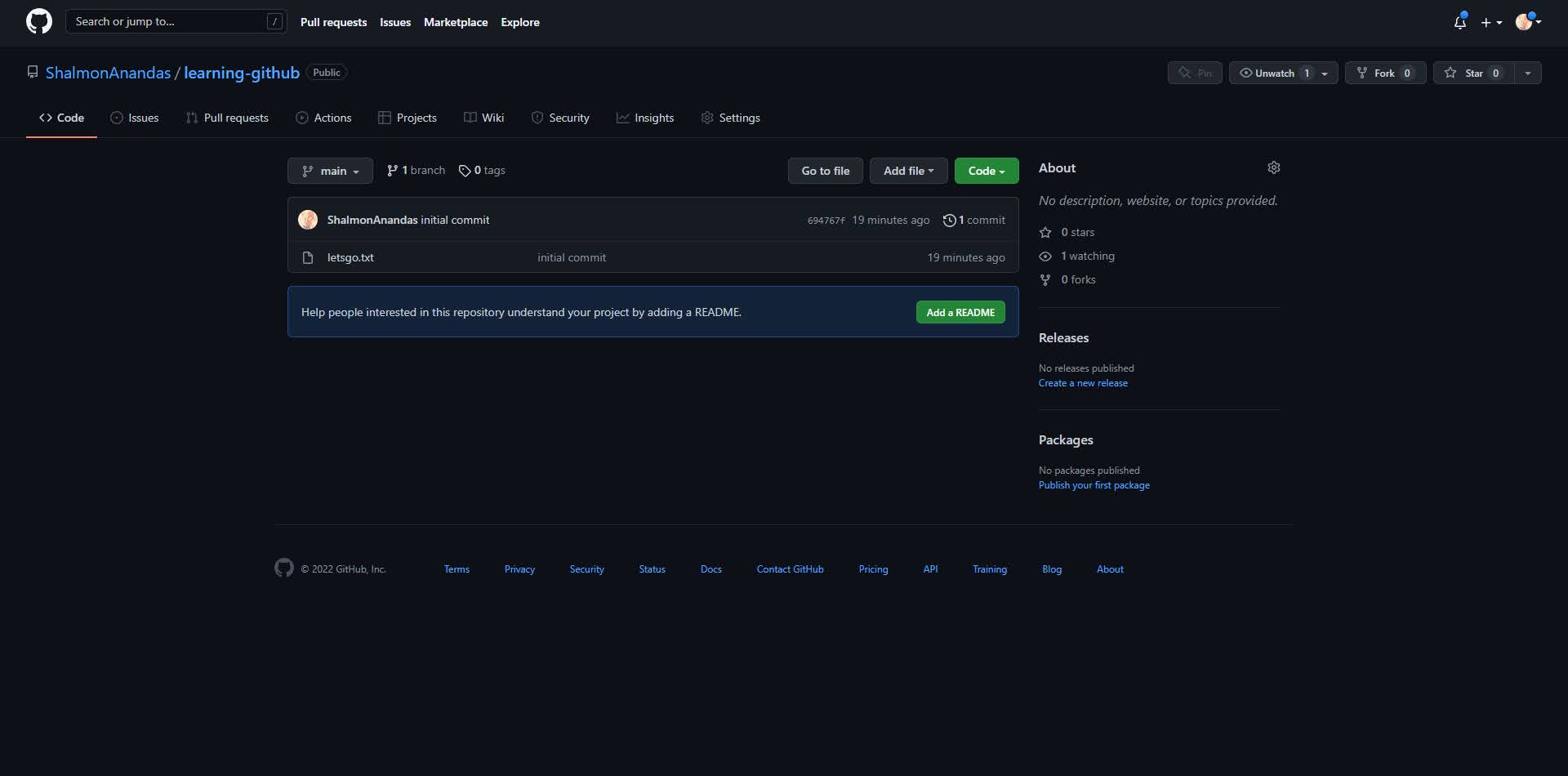Switch to the Settings tab
The image size is (1568, 776).
(x=730, y=118)
